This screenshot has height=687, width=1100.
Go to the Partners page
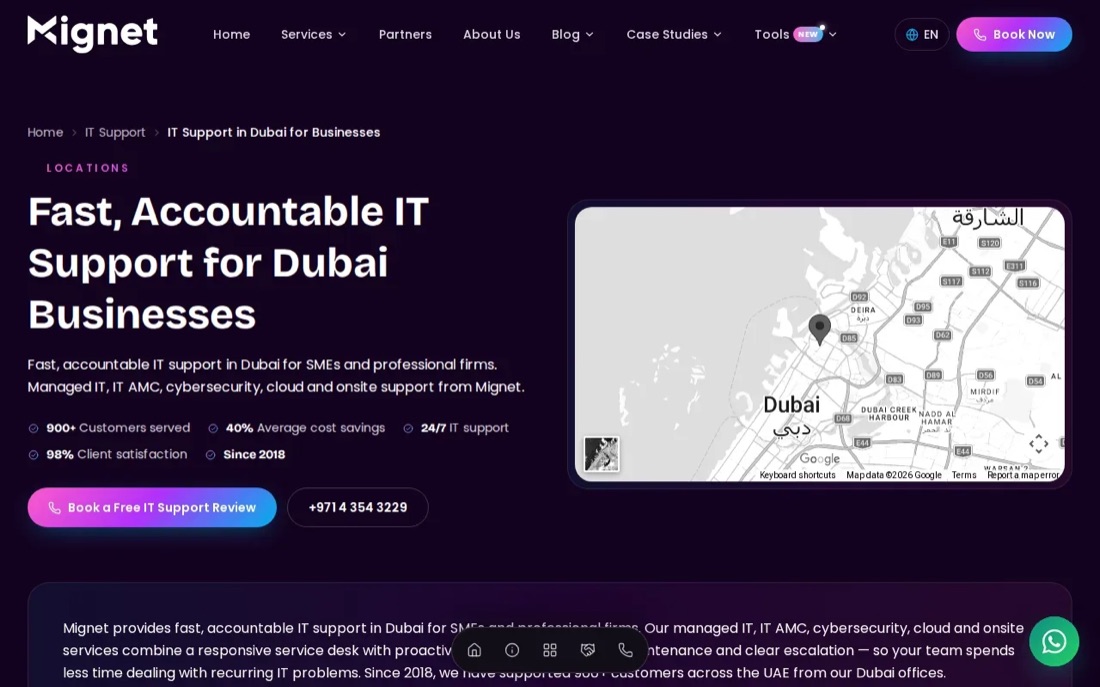pyautogui.click(x=405, y=34)
